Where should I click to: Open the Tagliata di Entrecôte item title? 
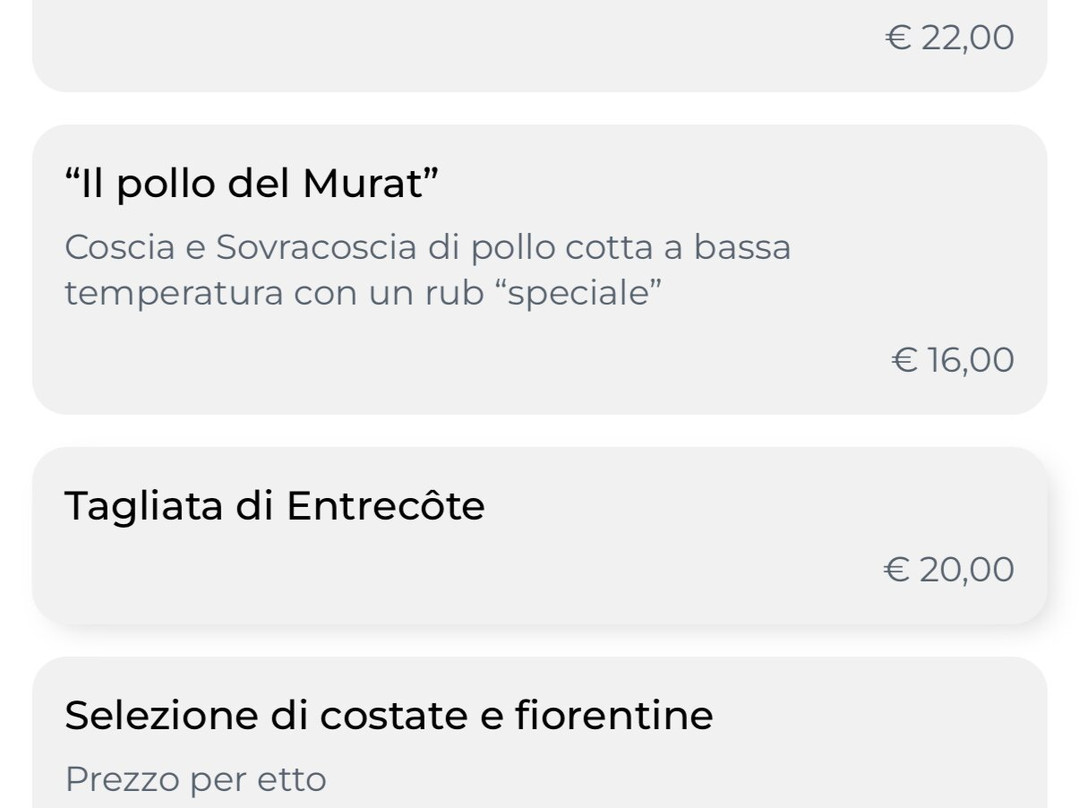pyautogui.click(x=274, y=506)
